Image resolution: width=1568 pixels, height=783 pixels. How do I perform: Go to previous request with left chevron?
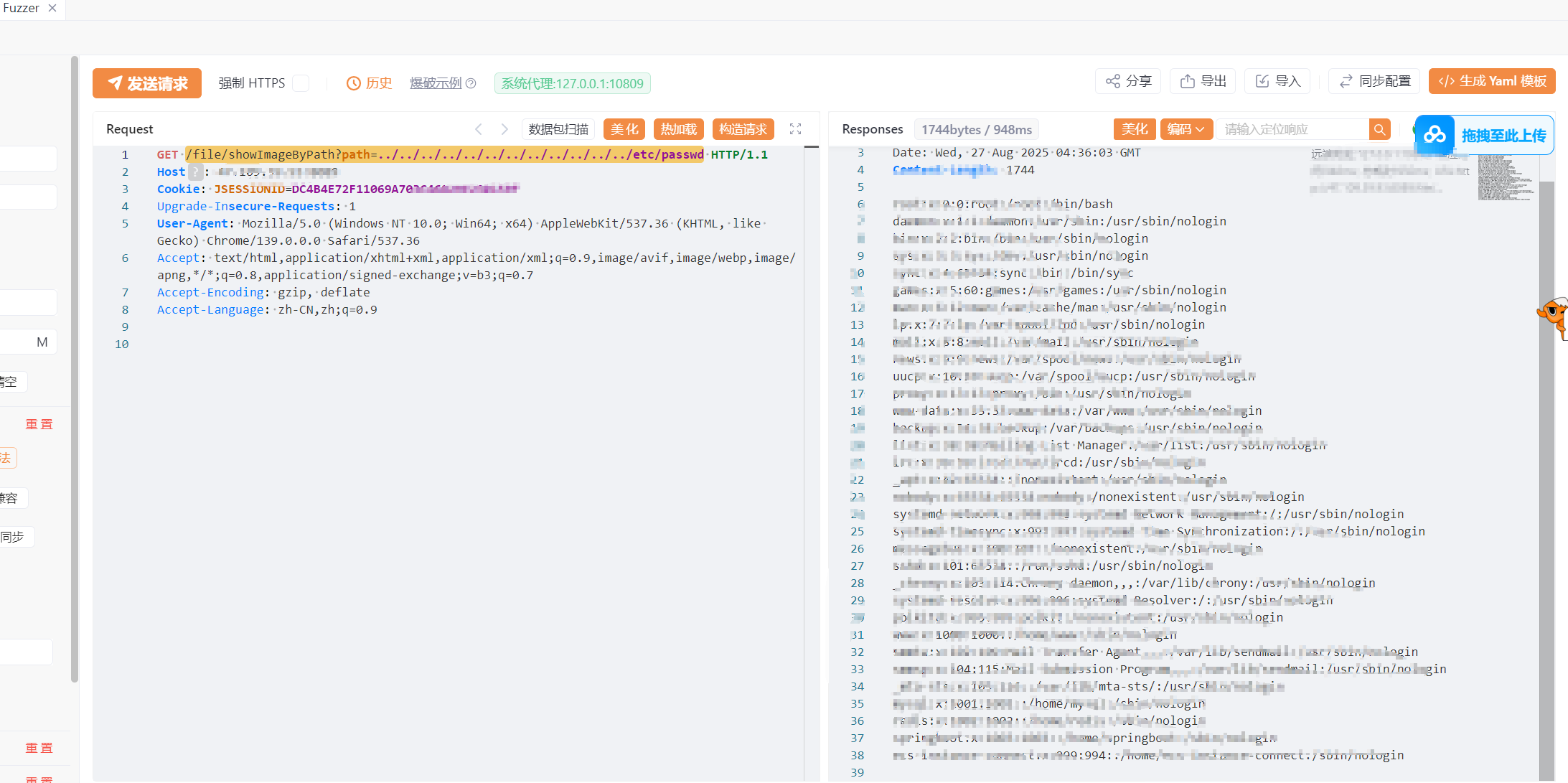479,129
